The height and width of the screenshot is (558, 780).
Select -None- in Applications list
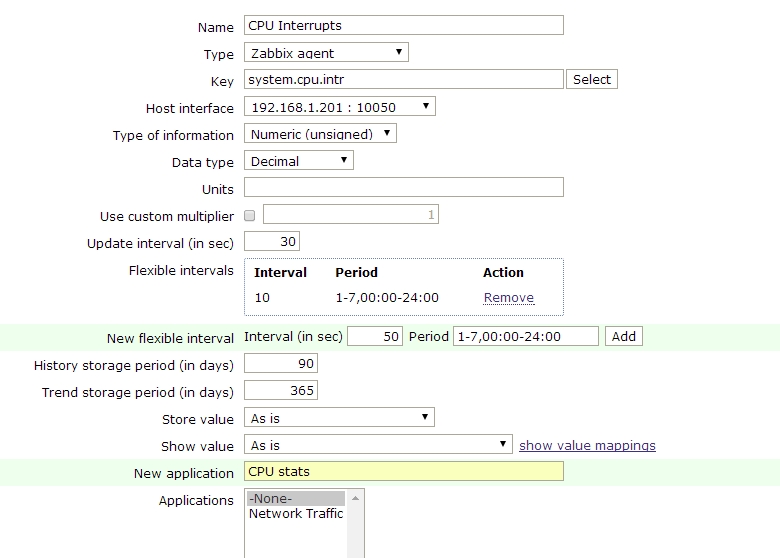296,498
